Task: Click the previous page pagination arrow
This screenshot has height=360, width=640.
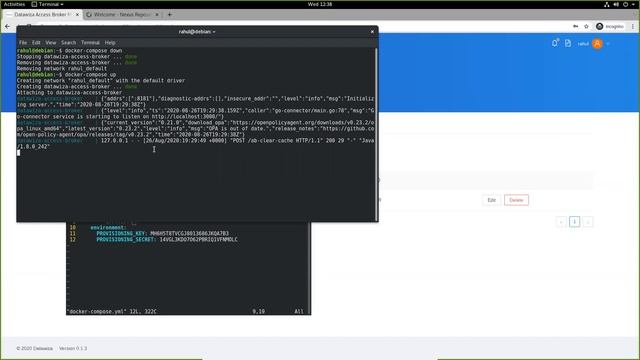Action: click(x=561, y=222)
